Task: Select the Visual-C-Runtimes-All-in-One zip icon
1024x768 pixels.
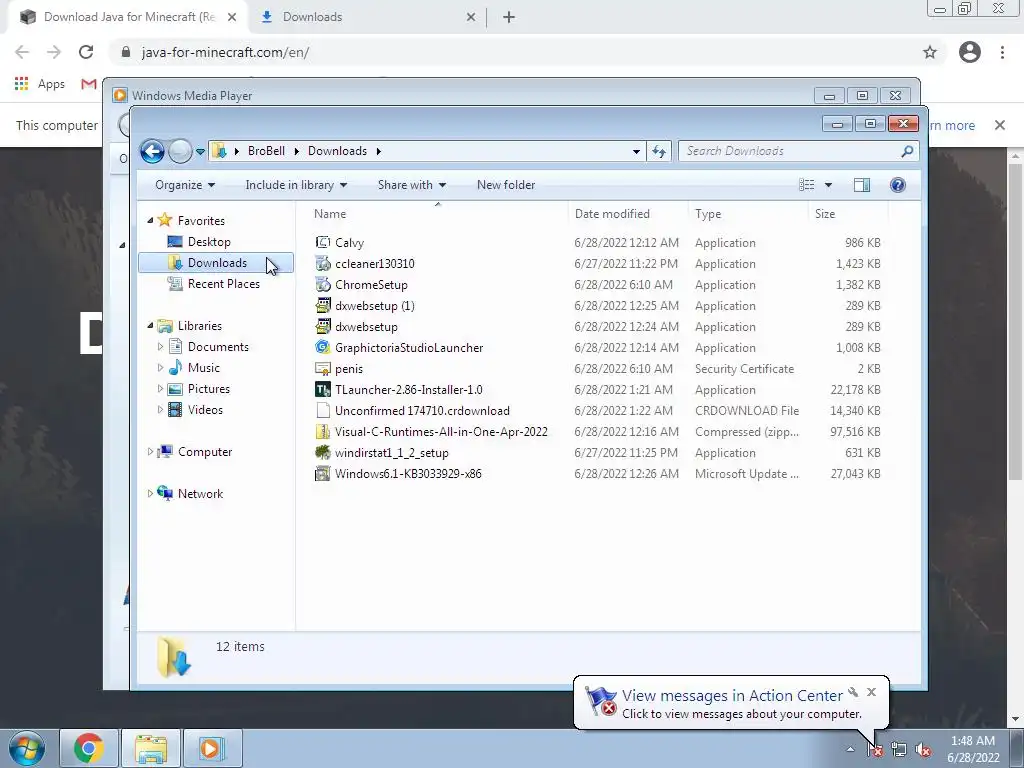Action: tap(323, 432)
